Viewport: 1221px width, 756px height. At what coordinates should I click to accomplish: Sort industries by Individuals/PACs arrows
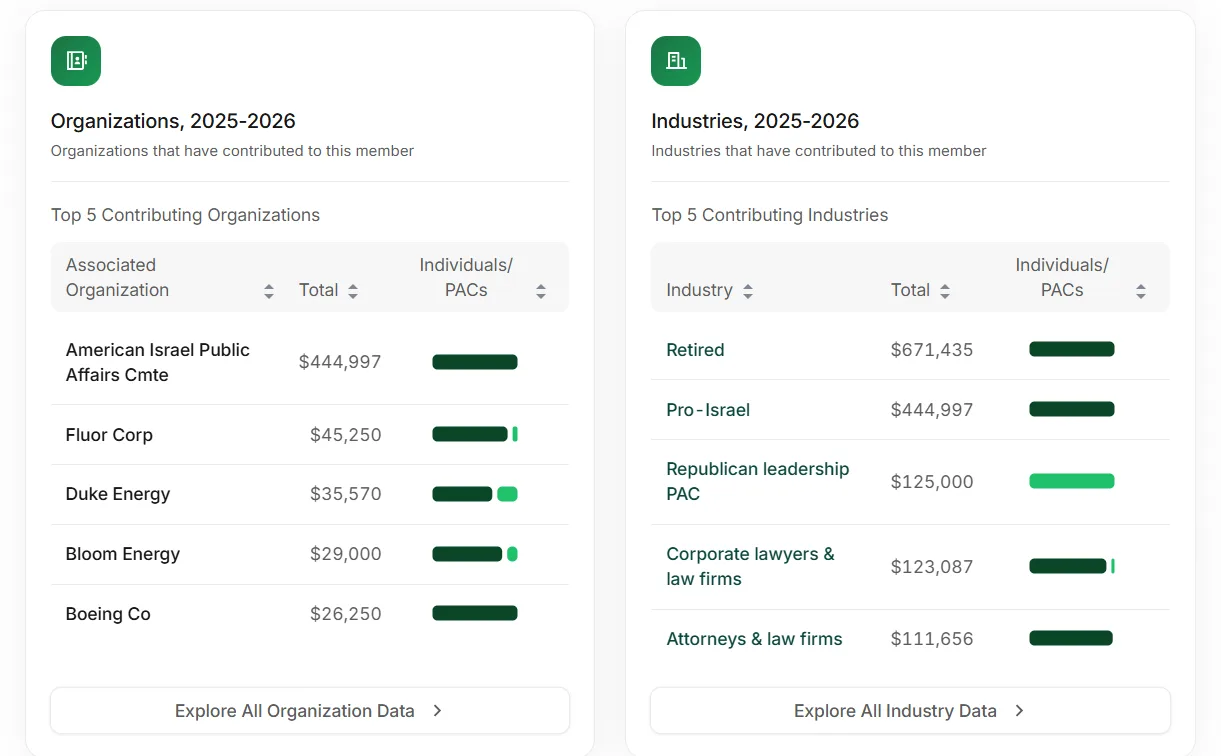pos(1141,291)
